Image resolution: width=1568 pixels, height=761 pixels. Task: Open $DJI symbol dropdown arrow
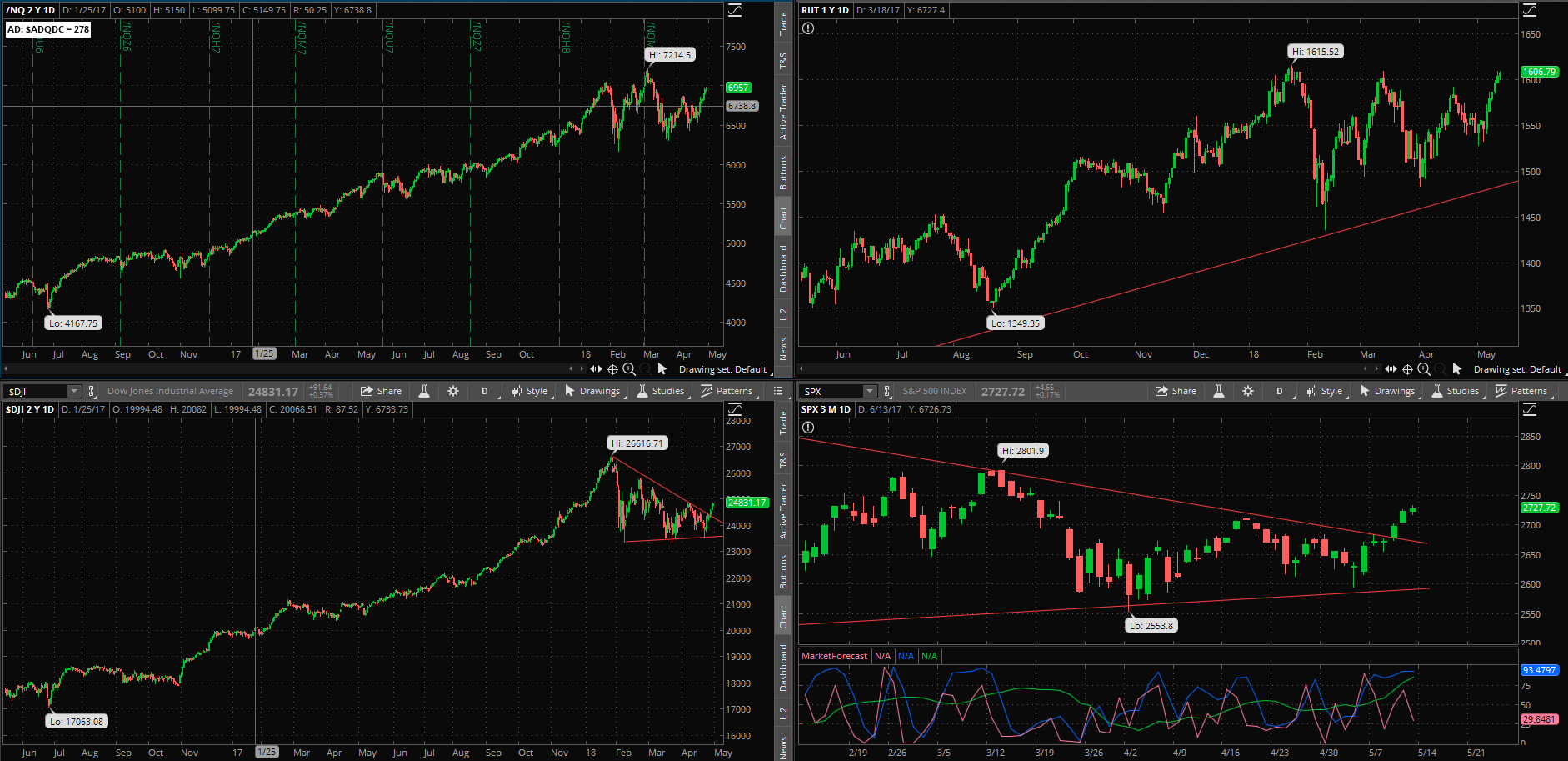[74, 391]
